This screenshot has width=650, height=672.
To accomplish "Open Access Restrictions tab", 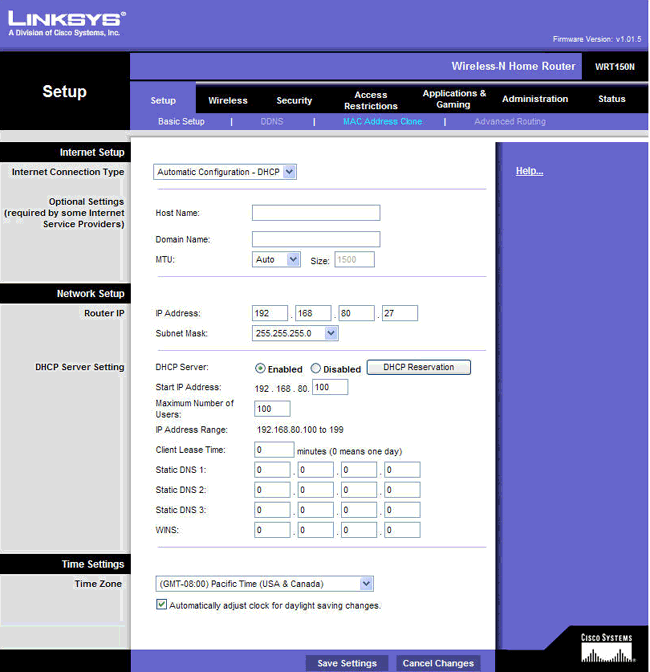I will pos(371,100).
